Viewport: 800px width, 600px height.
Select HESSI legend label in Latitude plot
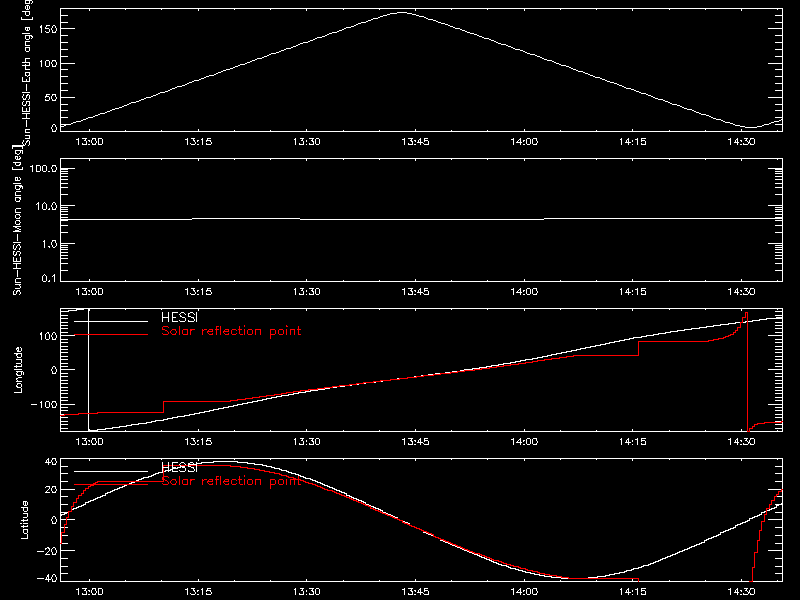pos(179,468)
